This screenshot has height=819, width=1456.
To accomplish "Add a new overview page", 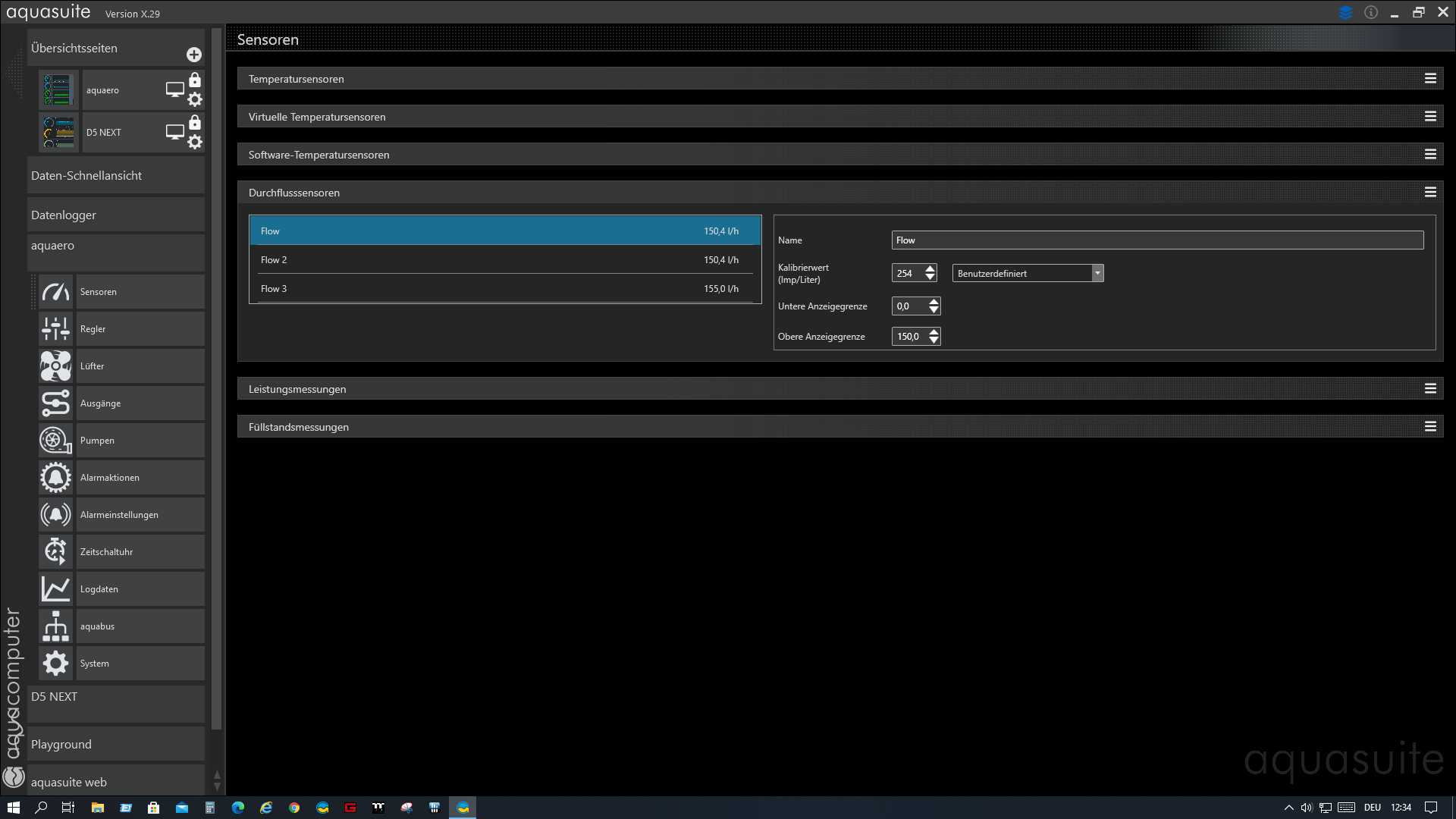I will tap(194, 55).
